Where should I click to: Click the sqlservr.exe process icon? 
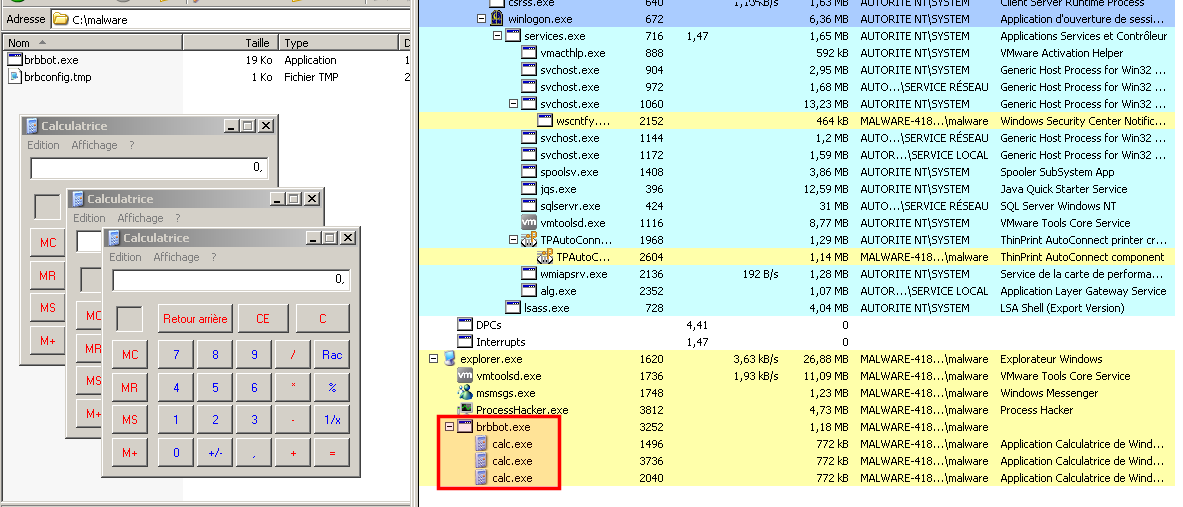point(529,206)
